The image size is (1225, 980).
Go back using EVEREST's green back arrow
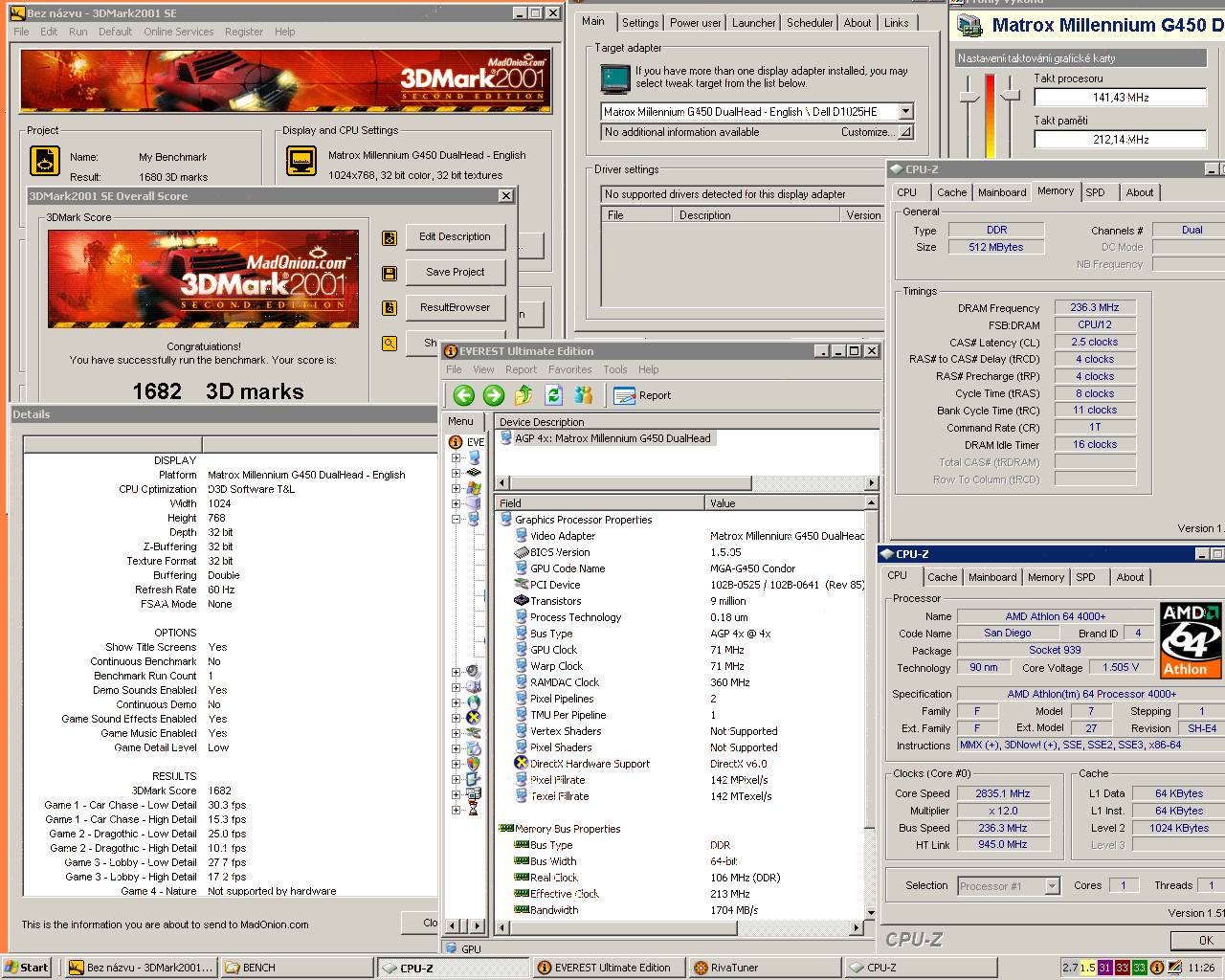[x=464, y=395]
